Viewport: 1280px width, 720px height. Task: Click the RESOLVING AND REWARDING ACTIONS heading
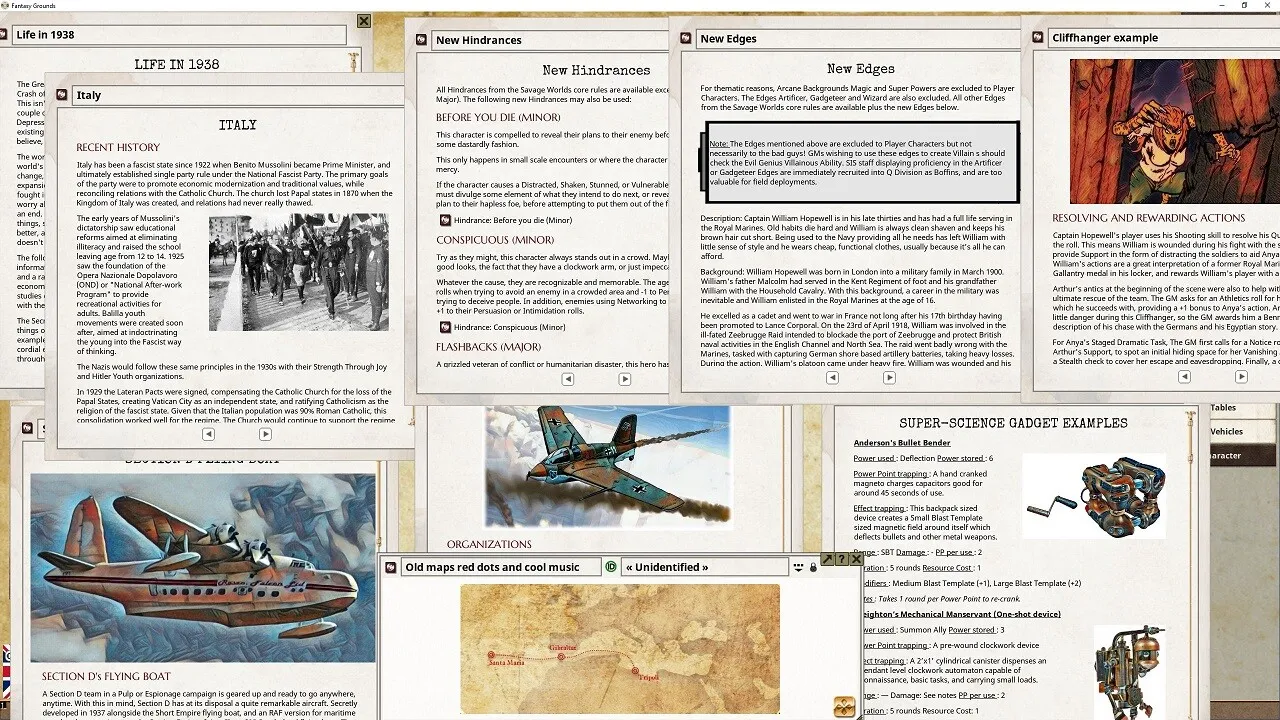point(1148,218)
